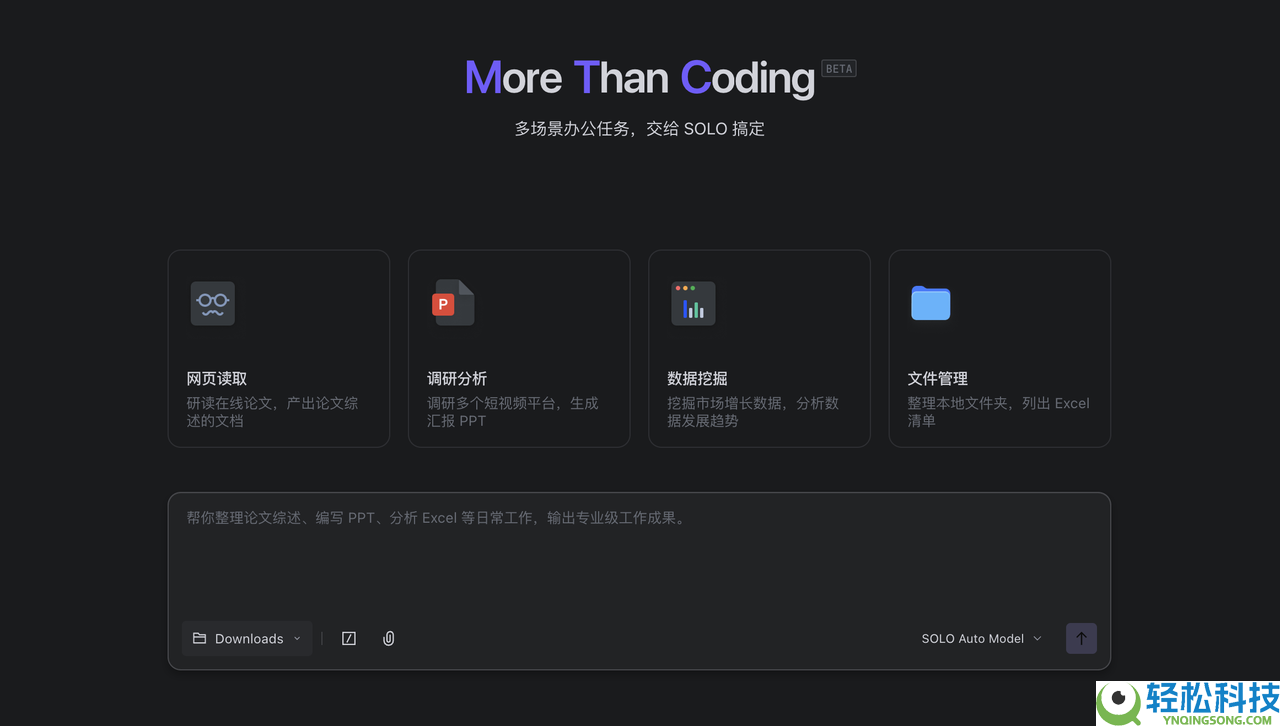Open the 文件管理 task card

[x=999, y=348]
